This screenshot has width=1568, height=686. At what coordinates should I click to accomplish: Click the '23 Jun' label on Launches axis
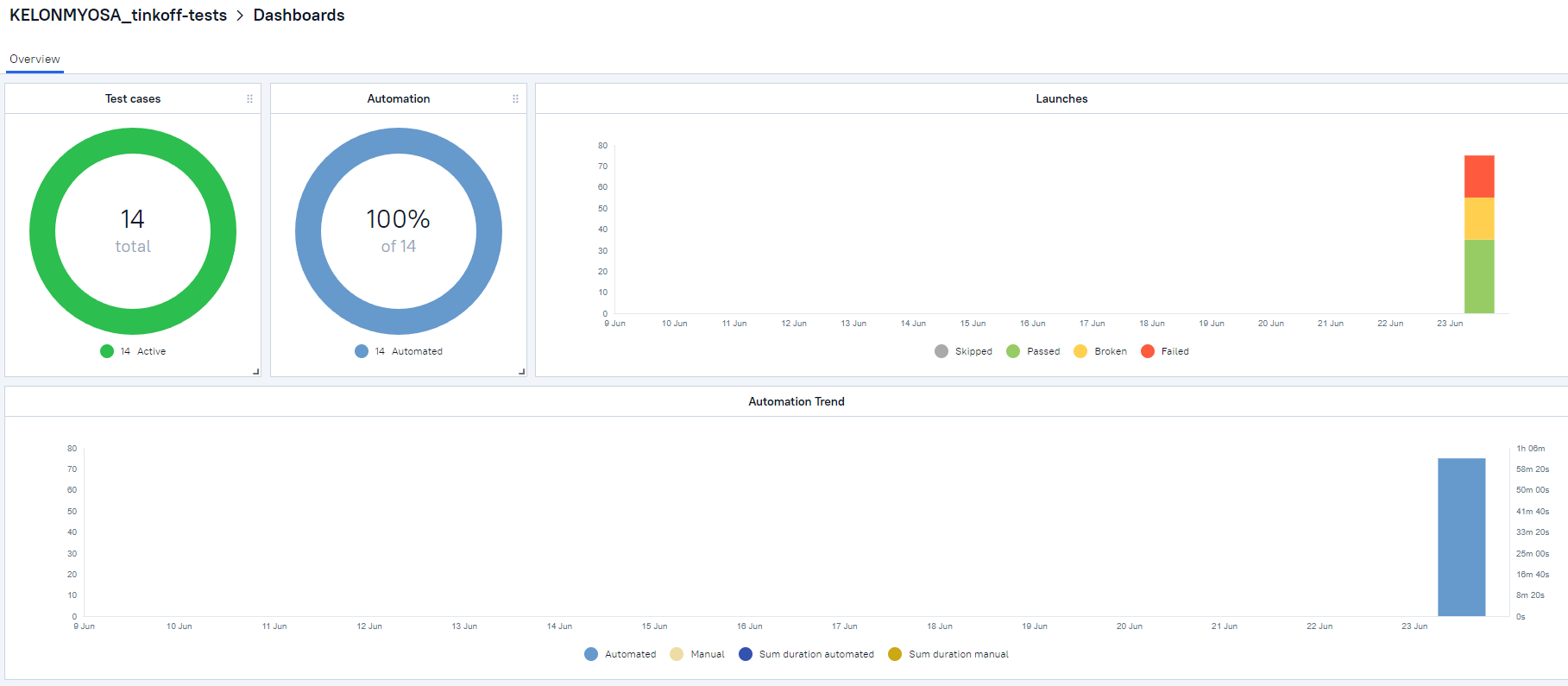pyautogui.click(x=1450, y=324)
